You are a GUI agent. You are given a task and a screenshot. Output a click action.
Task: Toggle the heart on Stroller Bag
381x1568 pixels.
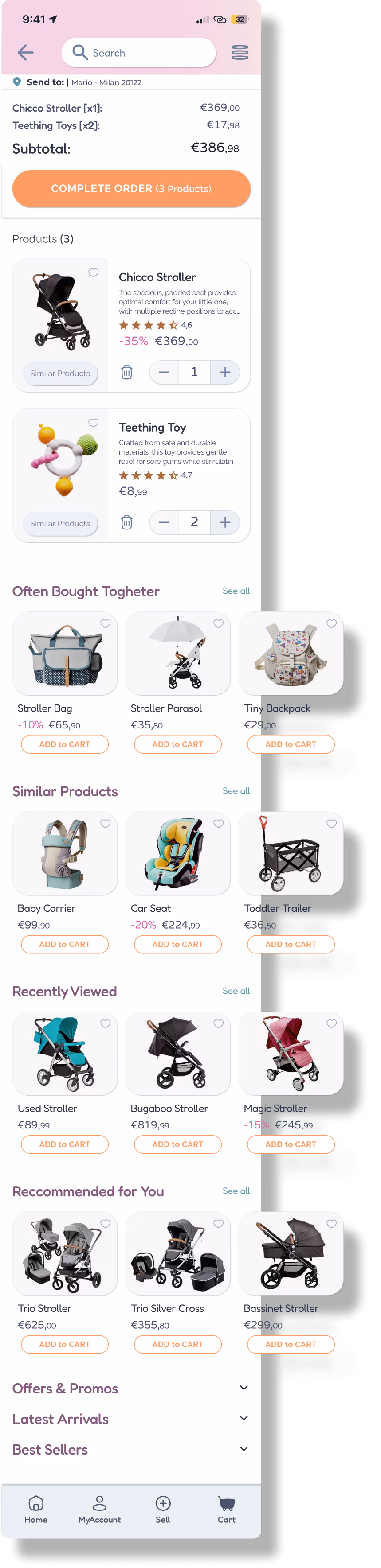pyautogui.click(x=106, y=623)
